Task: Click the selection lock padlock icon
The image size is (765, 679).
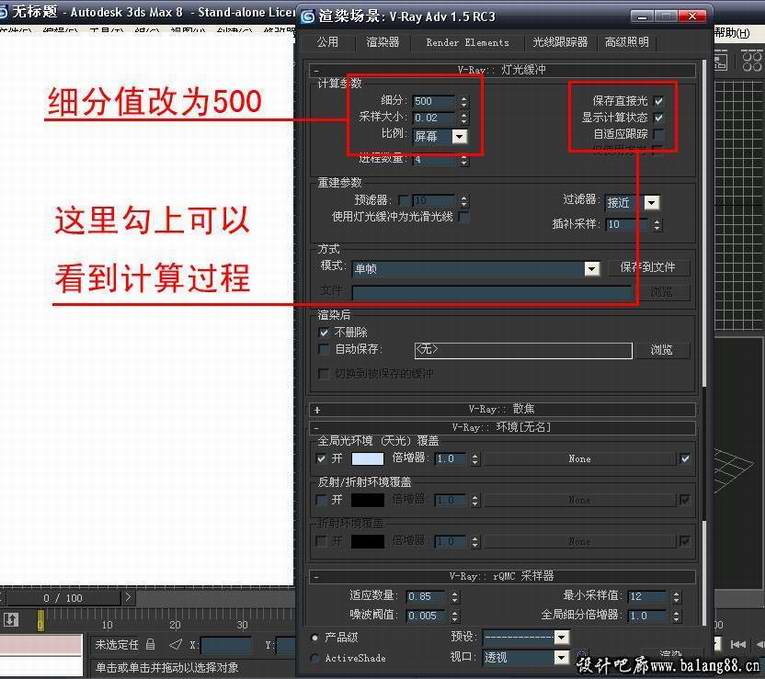Action: 151,645
